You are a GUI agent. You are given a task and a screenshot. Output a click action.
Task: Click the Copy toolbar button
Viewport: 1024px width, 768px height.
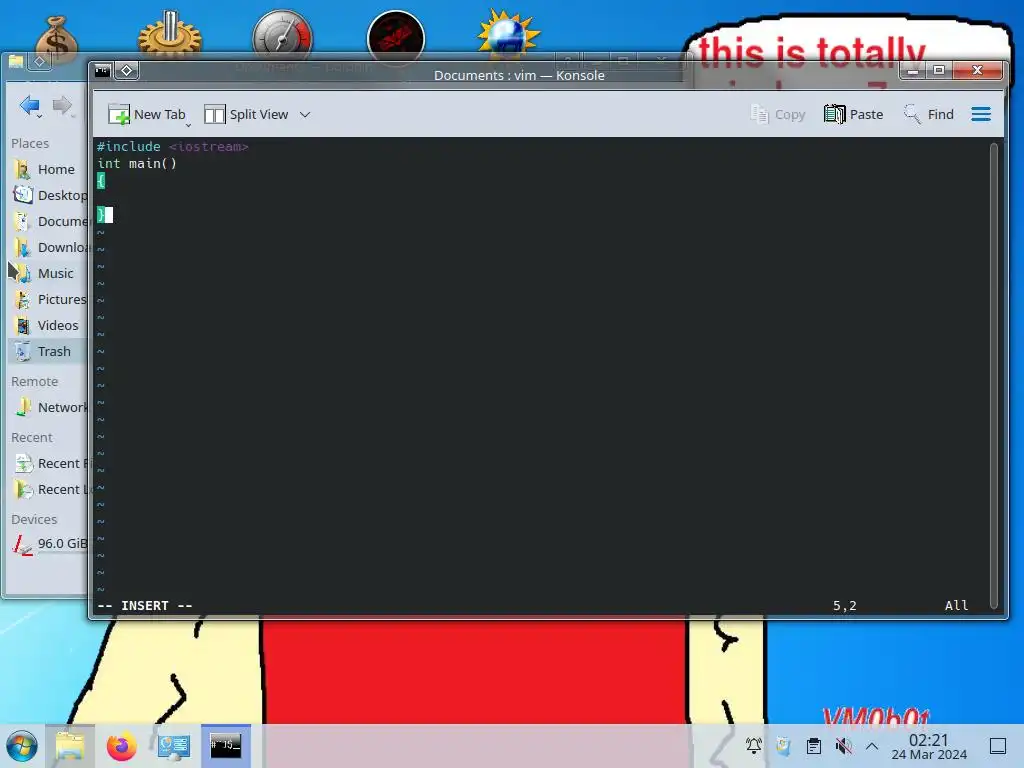click(777, 114)
